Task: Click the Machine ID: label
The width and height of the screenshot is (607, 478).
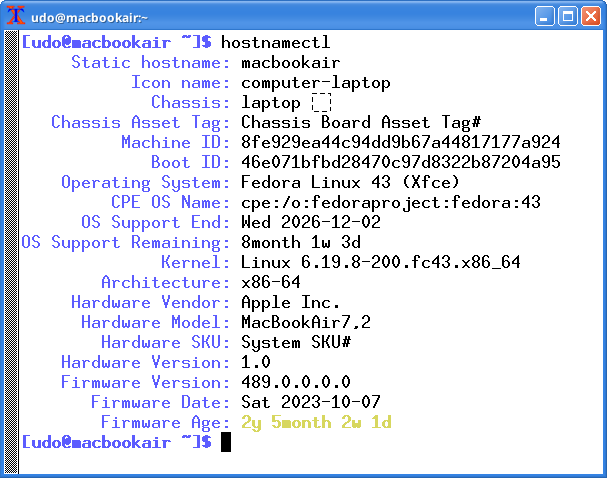Action: pos(176,142)
